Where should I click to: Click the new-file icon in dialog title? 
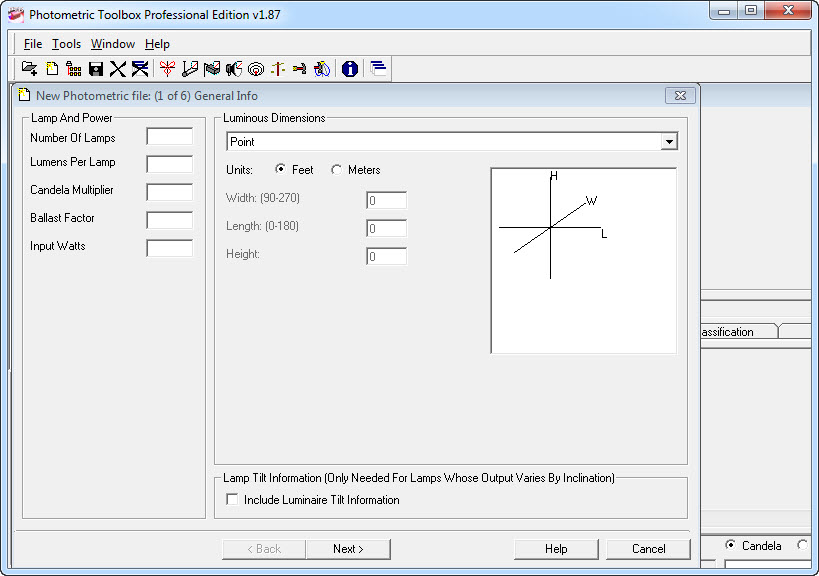click(x=24, y=95)
